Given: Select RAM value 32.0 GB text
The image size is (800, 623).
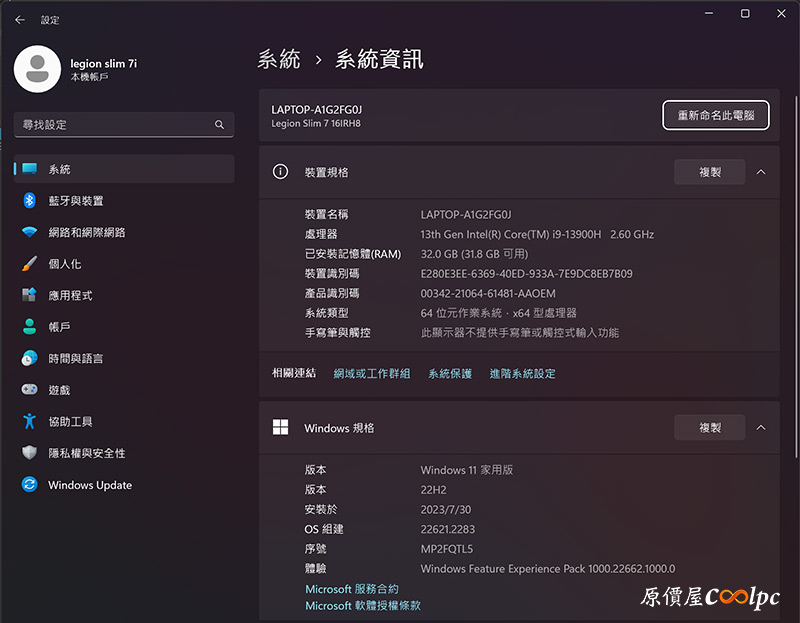Looking at the screenshot, I should pyautogui.click(x=474, y=254).
